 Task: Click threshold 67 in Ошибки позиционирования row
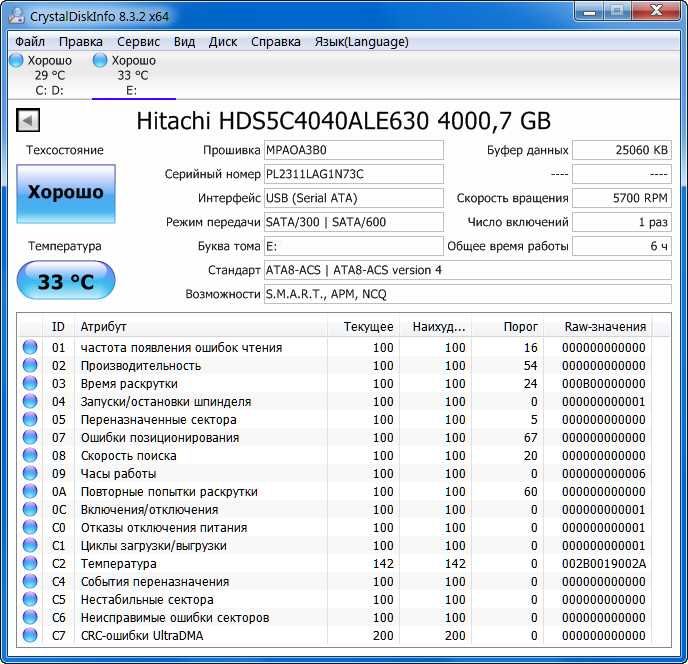530,438
